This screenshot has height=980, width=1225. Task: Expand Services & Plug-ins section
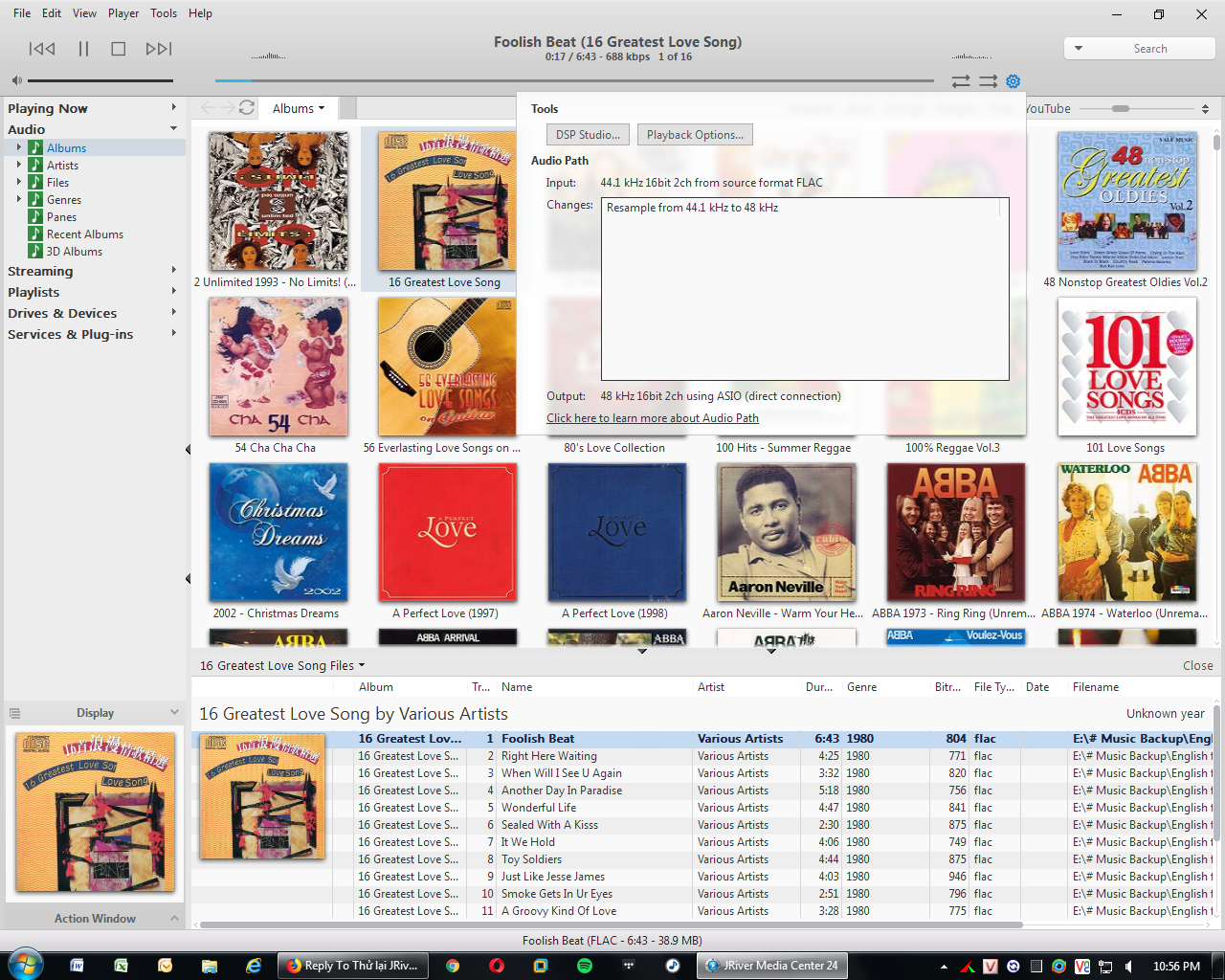173,333
